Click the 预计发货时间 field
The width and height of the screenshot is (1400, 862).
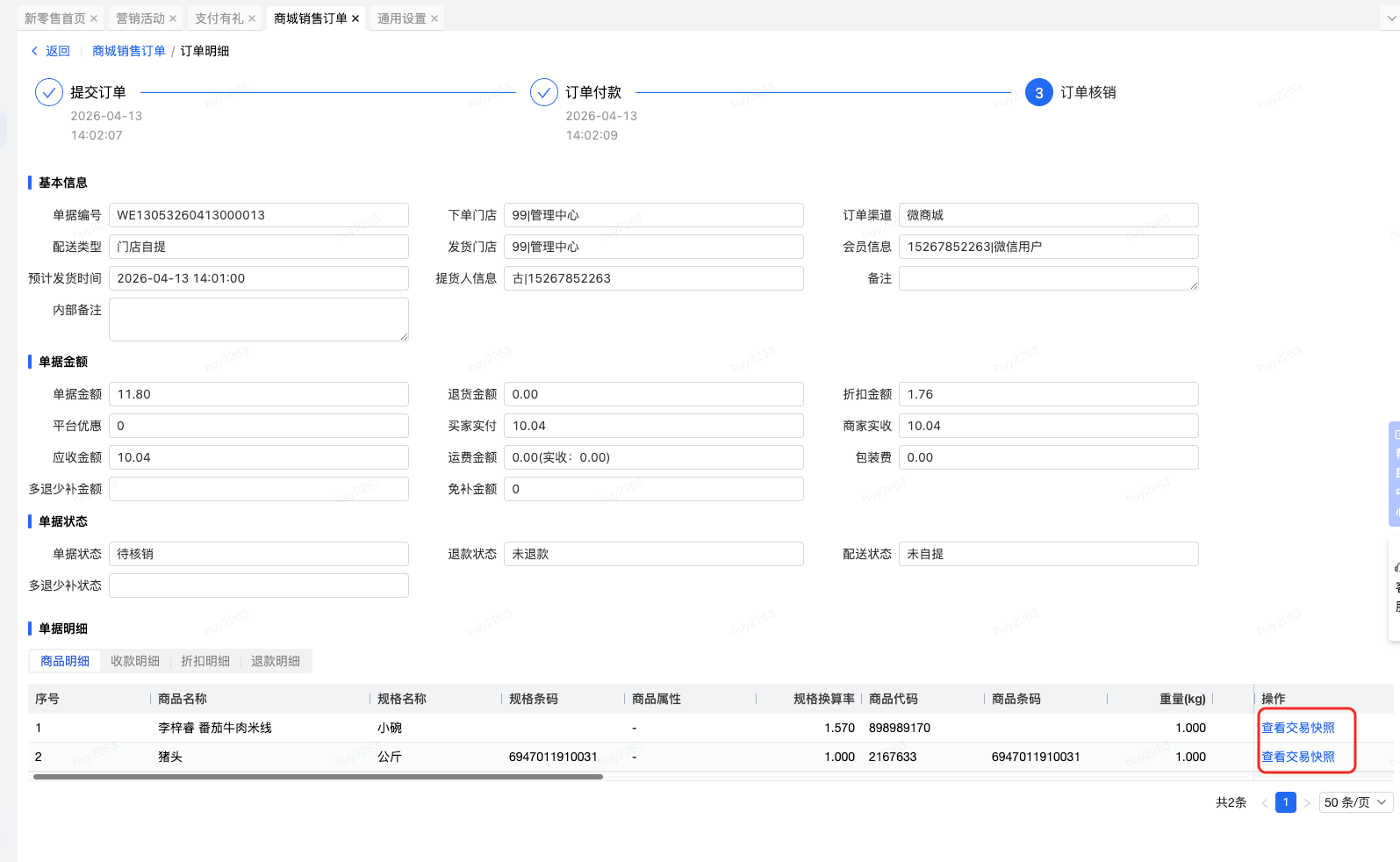pyautogui.click(x=259, y=278)
